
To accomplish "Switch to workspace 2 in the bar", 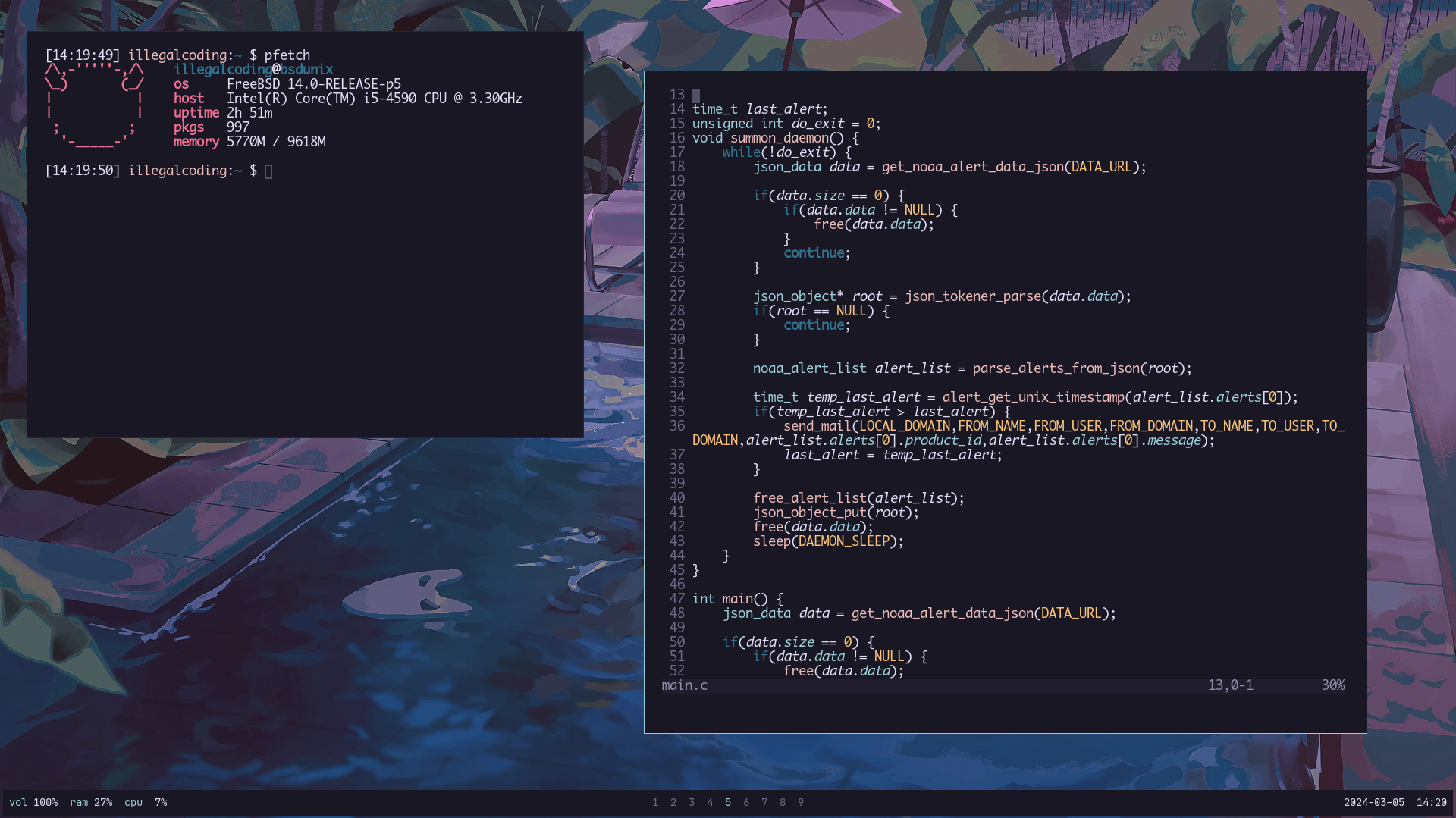I will [x=673, y=802].
